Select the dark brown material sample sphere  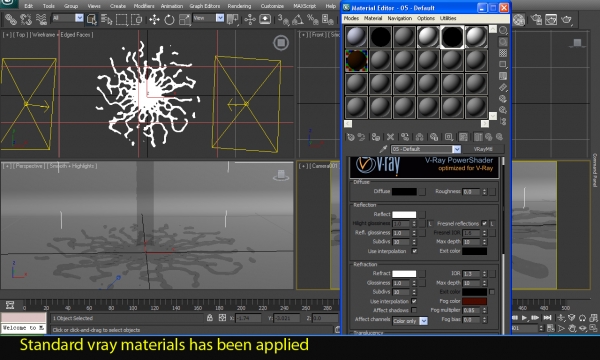click(357, 60)
